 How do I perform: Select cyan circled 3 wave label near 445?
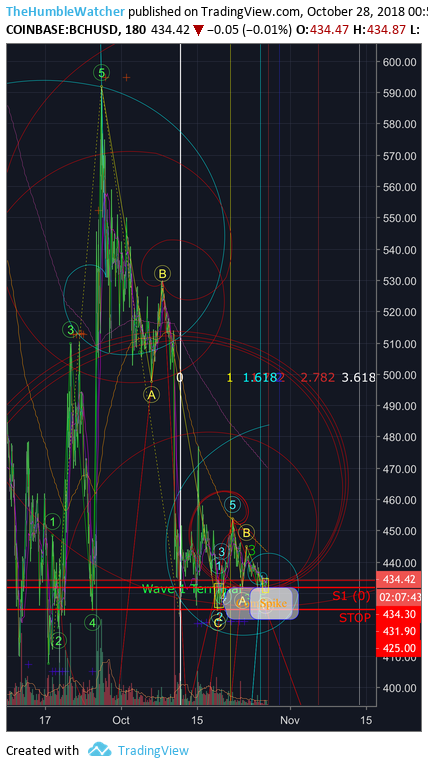221,552
